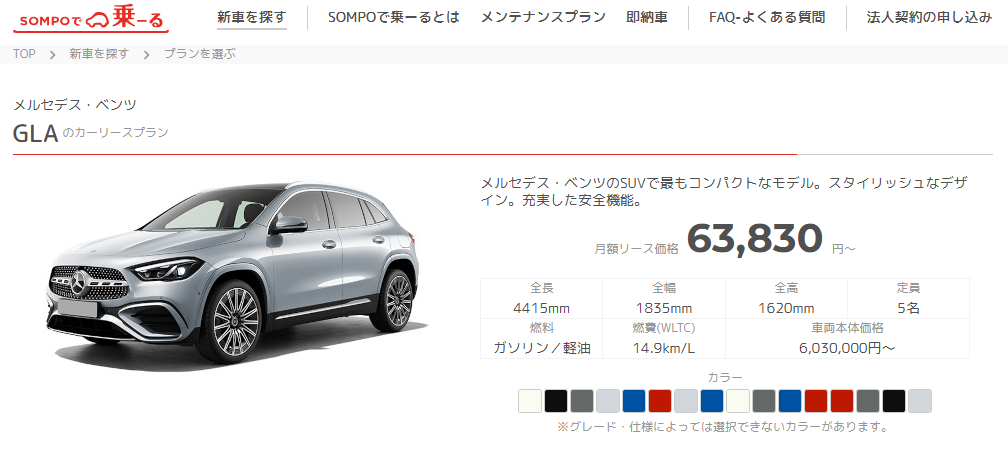This screenshot has height=460, width=1008.
Task: Select the first dark gray swatch
Action: pos(582,401)
